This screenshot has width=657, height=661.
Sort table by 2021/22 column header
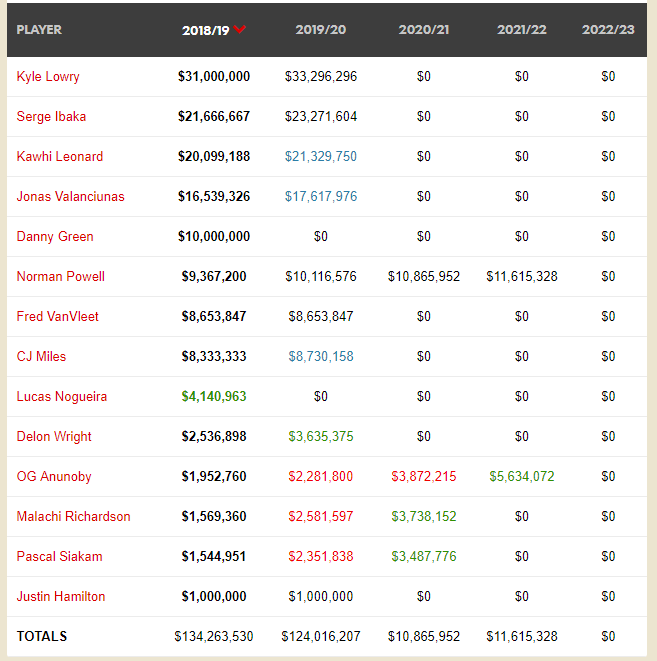pos(522,30)
